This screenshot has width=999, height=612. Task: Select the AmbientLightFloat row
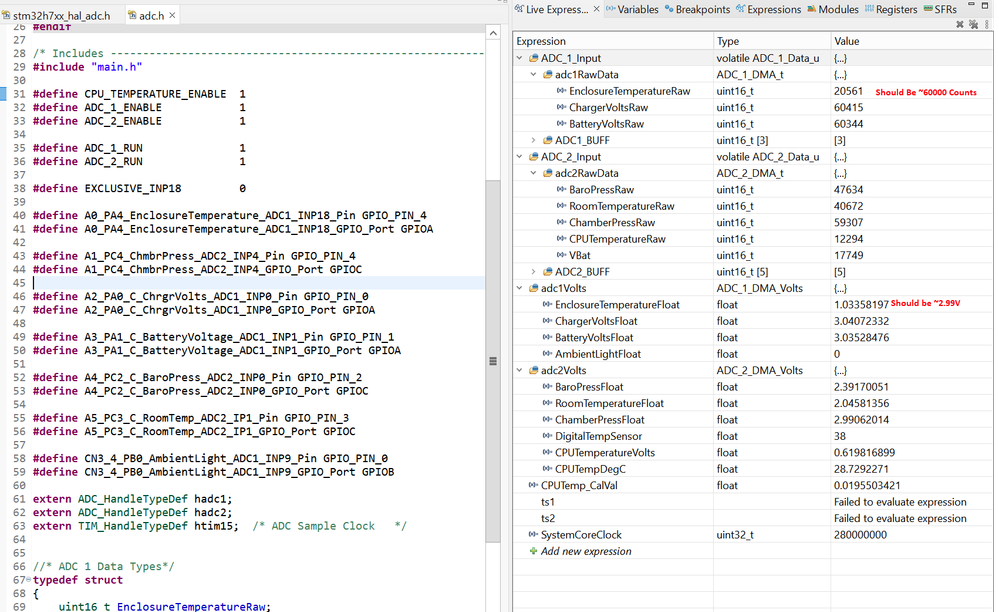tap(752, 354)
